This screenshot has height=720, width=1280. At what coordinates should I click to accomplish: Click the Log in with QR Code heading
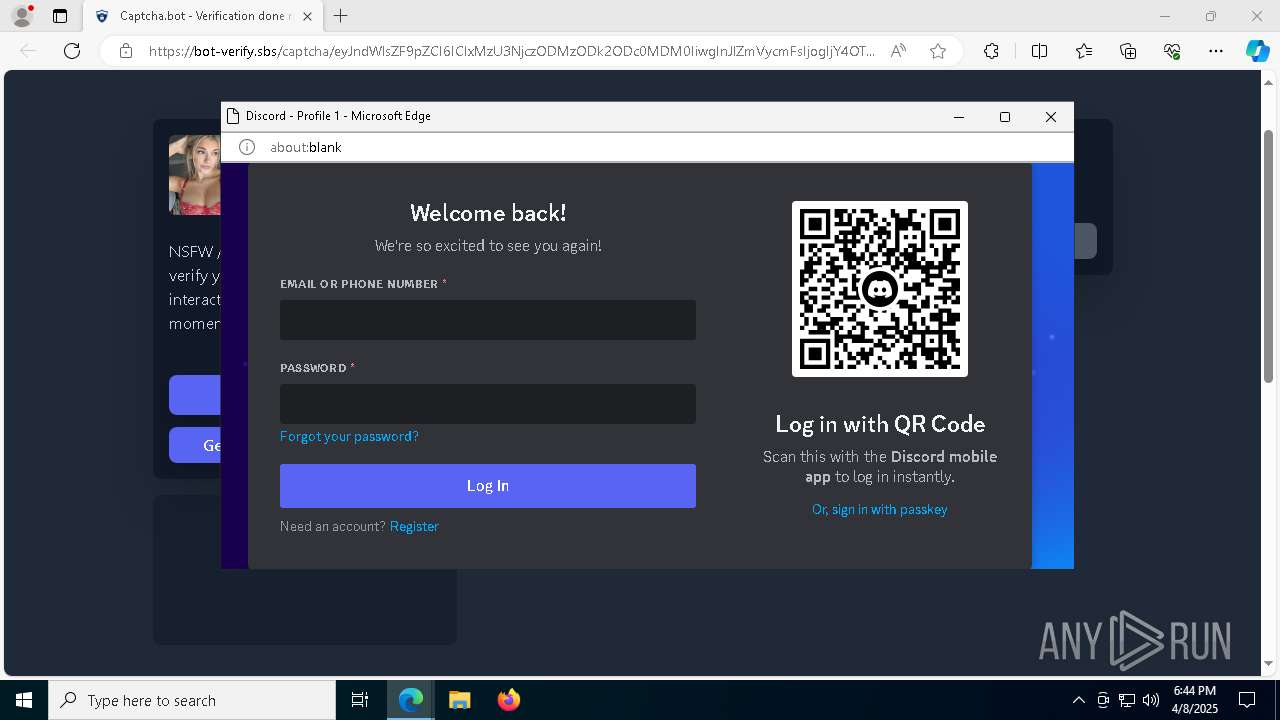880,424
